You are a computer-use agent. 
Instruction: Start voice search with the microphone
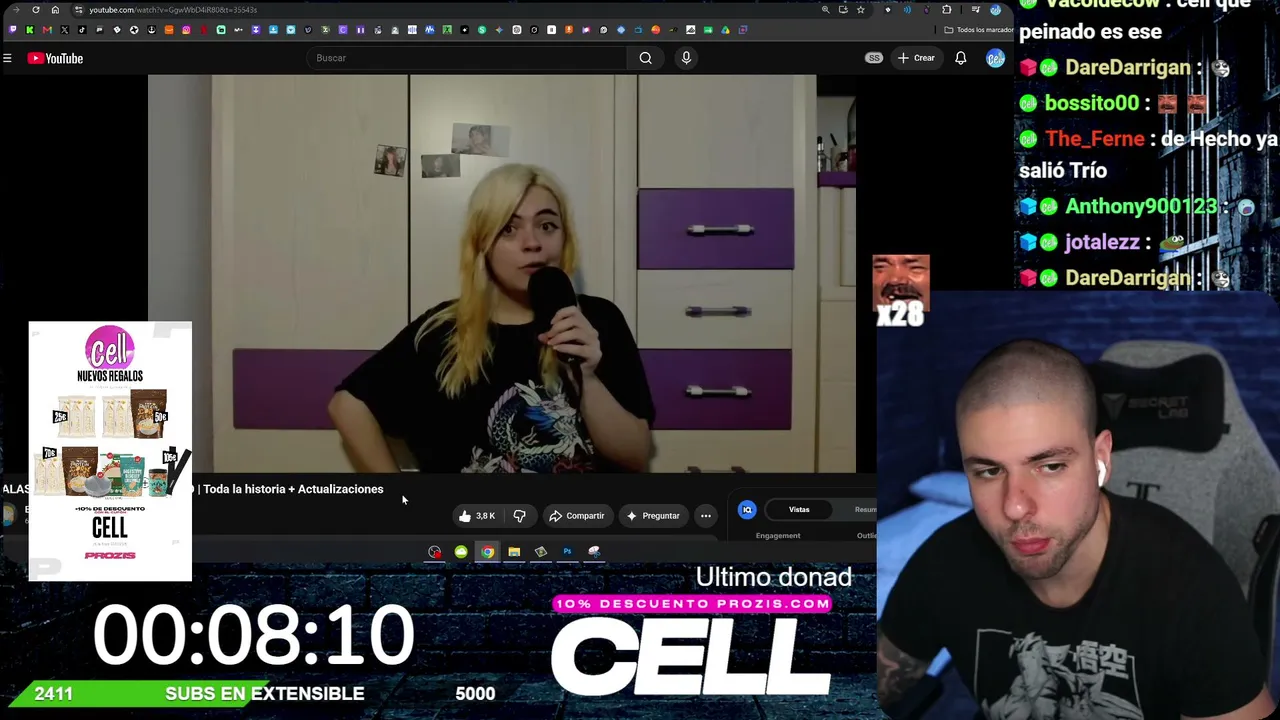click(x=686, y=58)
